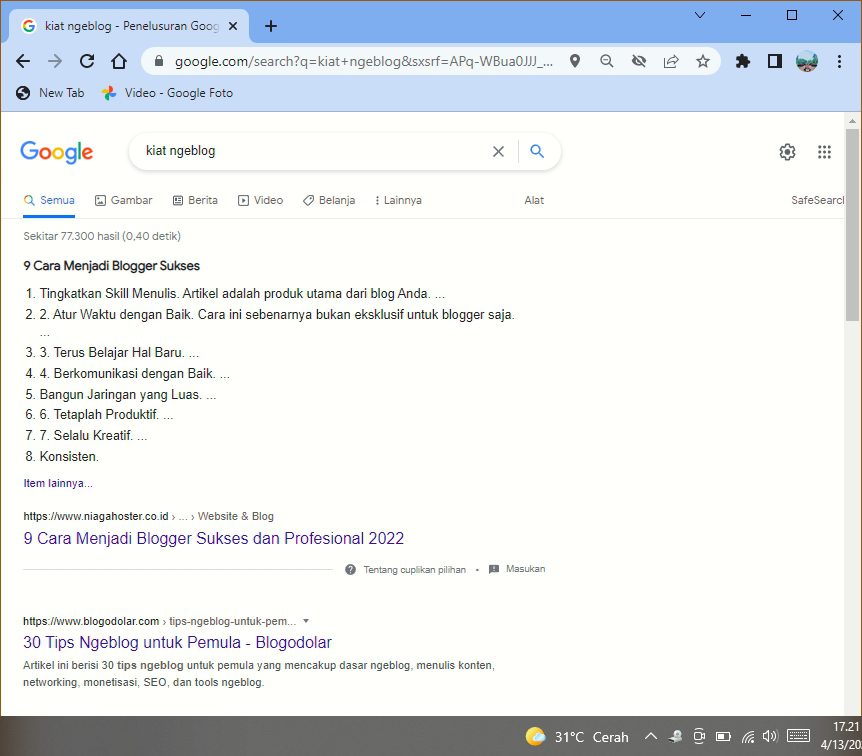
Task: Expand blogodolar result options arrow
Action: pyautogui.click(x=306, y=621)
